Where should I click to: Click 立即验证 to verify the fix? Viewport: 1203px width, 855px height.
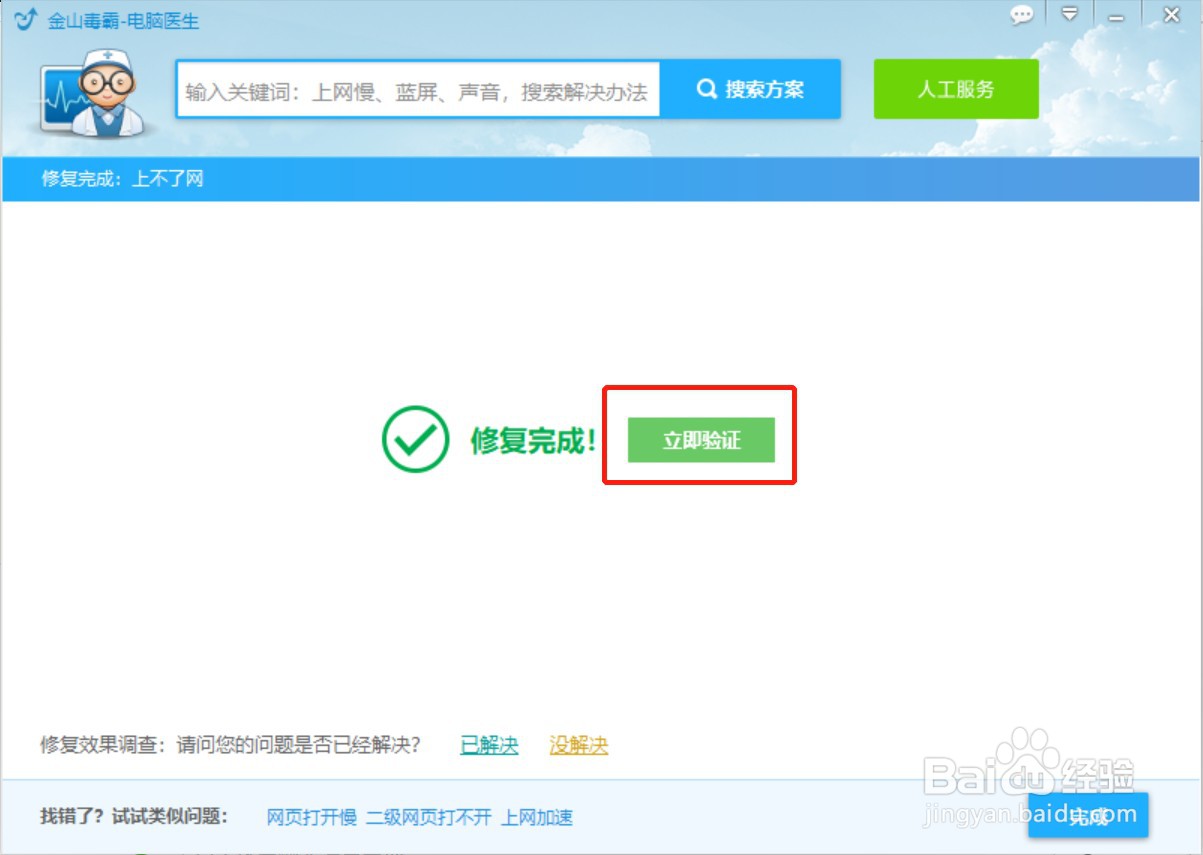click(700, 439)
